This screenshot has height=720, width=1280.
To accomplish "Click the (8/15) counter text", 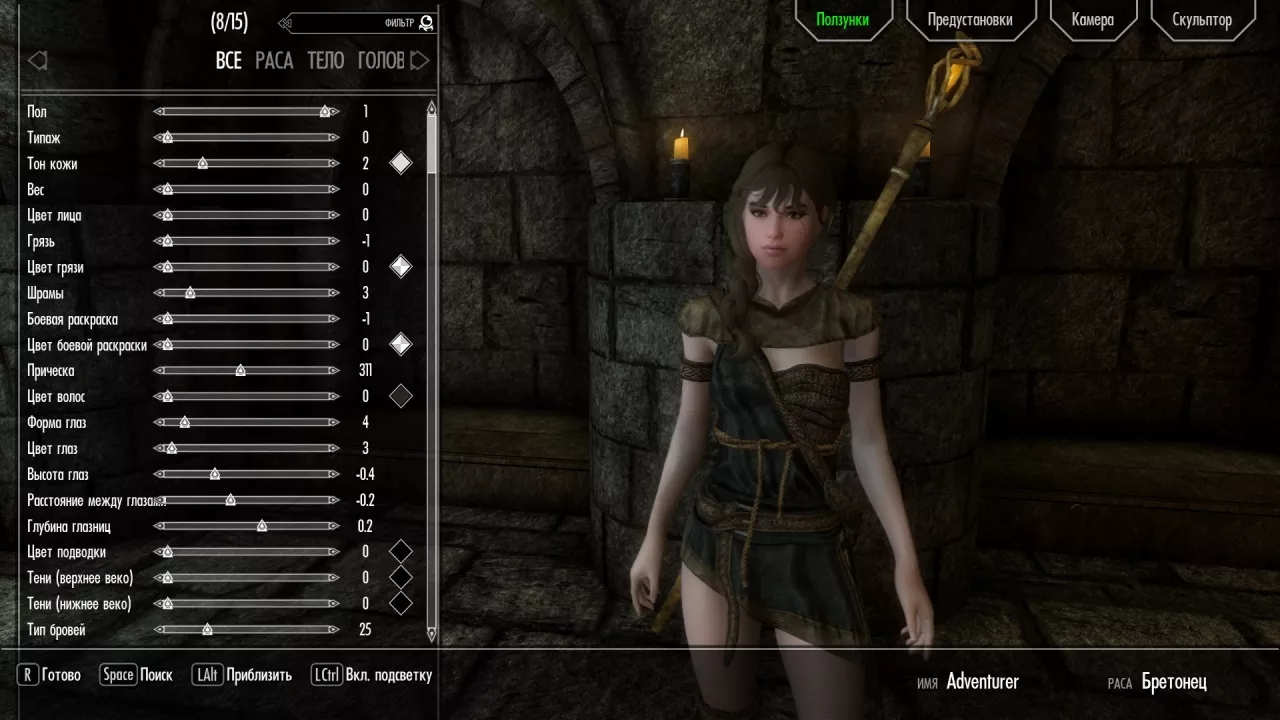I will point(229,22).
